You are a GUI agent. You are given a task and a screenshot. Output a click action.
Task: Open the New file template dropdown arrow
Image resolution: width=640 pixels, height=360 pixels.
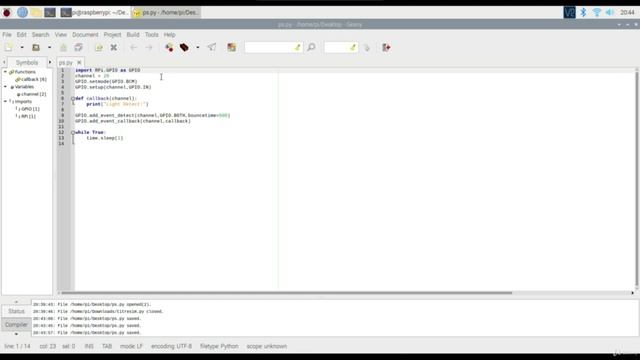pyautogui.click(x=22, y=47)
